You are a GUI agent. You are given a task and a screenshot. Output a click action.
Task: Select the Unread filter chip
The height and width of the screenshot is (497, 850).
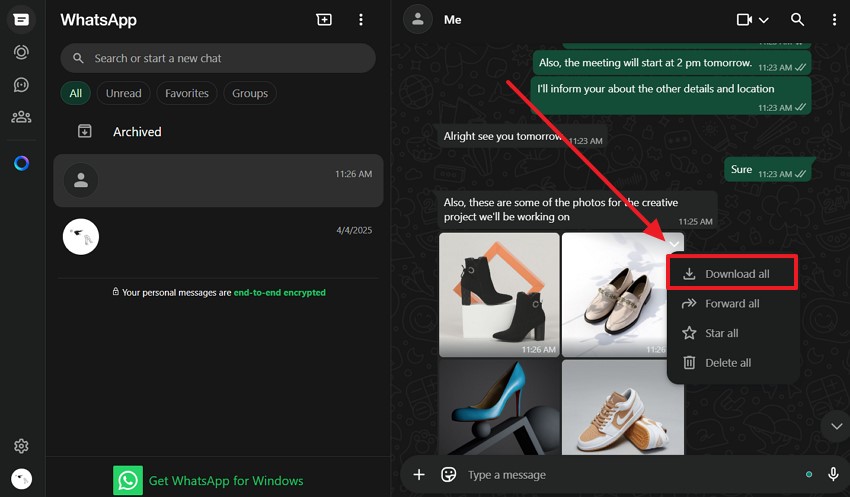pyautogui.click(x=123, y=93)
